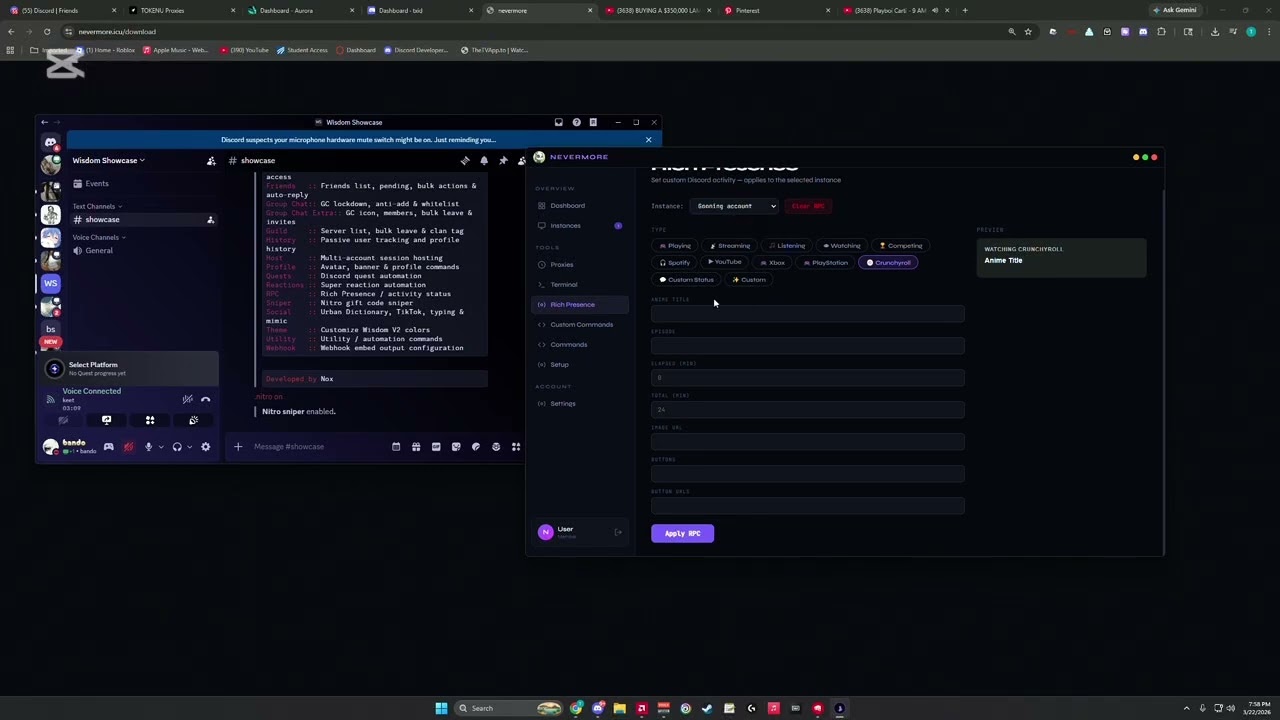Image resolution: width=1280 pixels, height=720 pixels.
Task: Open Activities launcher in voice panel
Action: 150,421
